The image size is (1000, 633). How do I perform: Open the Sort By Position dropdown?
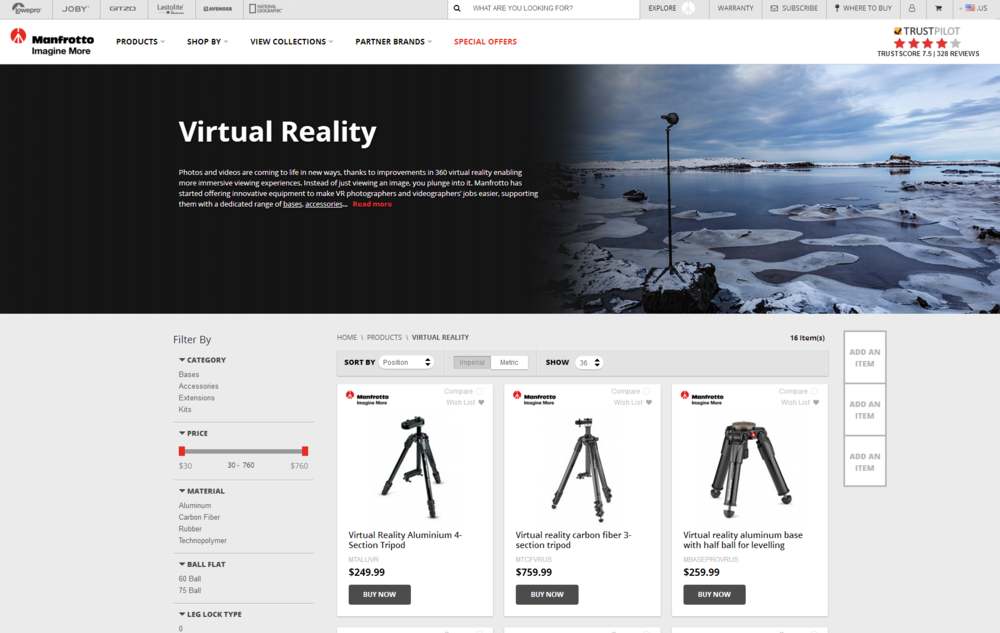point(407,363)
